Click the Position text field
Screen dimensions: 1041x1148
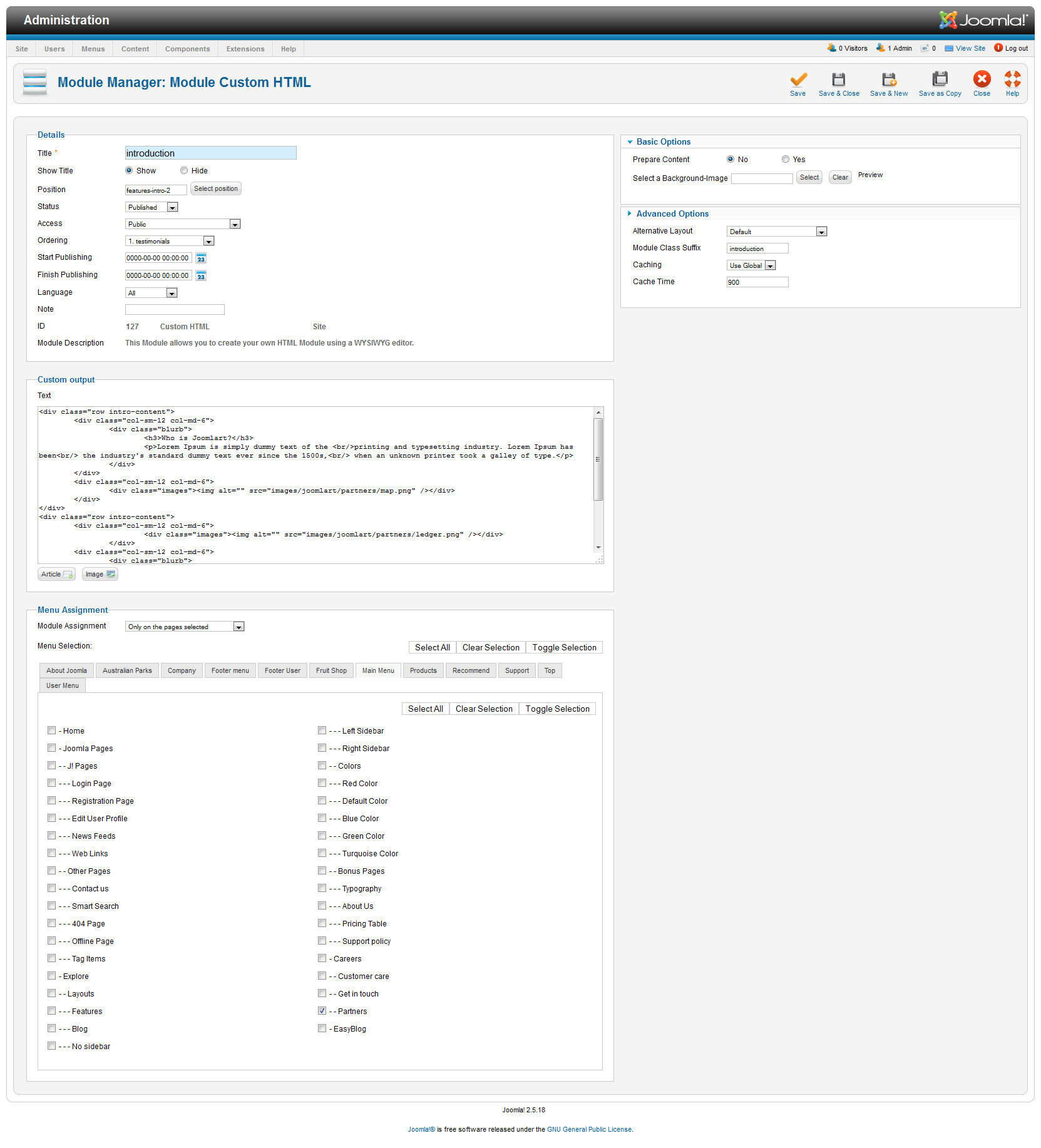pyautogui.click(x=156, y=190)
